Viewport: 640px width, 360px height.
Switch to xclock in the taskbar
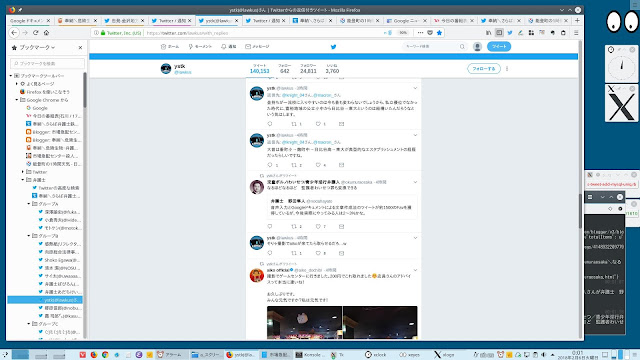(376, 355)
